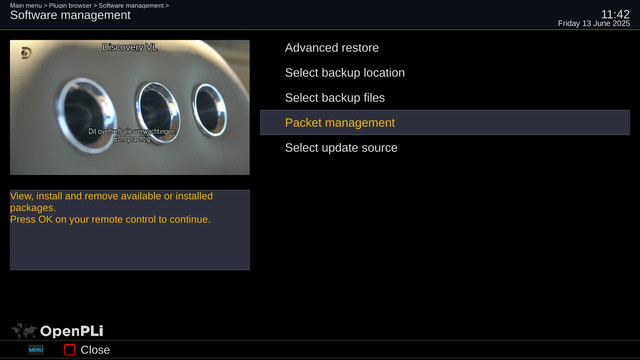Click the OpenPLi logo
Screen dimensions: 640x360
tap(57, 331)
